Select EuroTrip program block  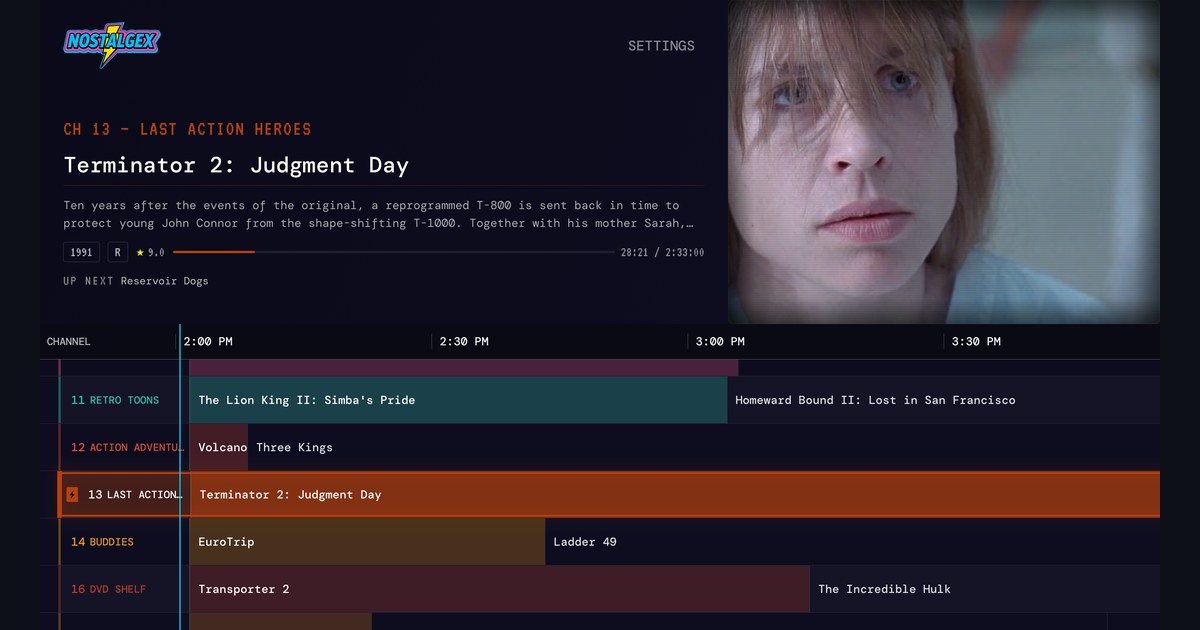tap(367, 542)
